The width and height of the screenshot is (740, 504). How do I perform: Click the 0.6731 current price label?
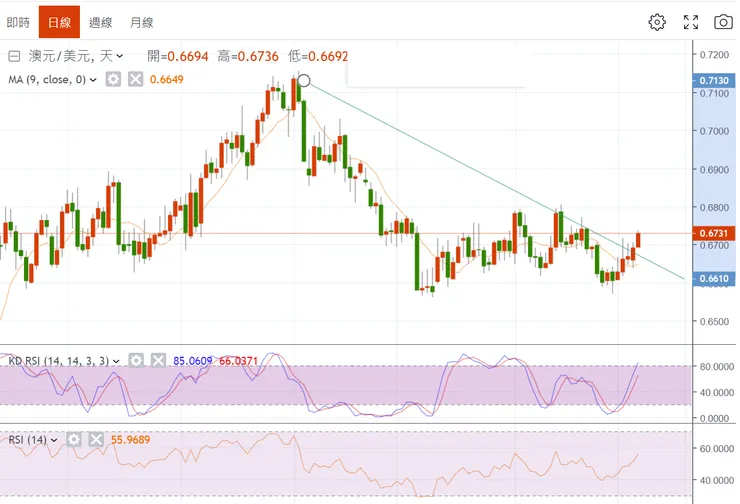pos(714,233)
